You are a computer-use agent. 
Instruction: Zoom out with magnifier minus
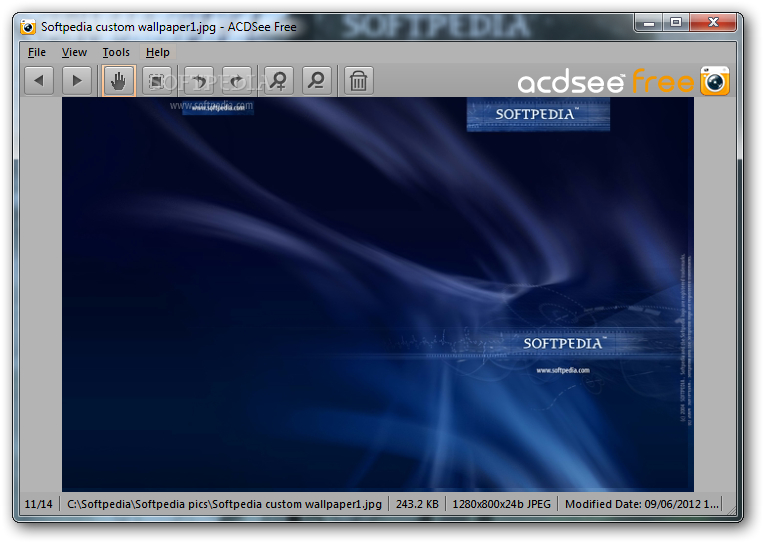pos(317,80)
